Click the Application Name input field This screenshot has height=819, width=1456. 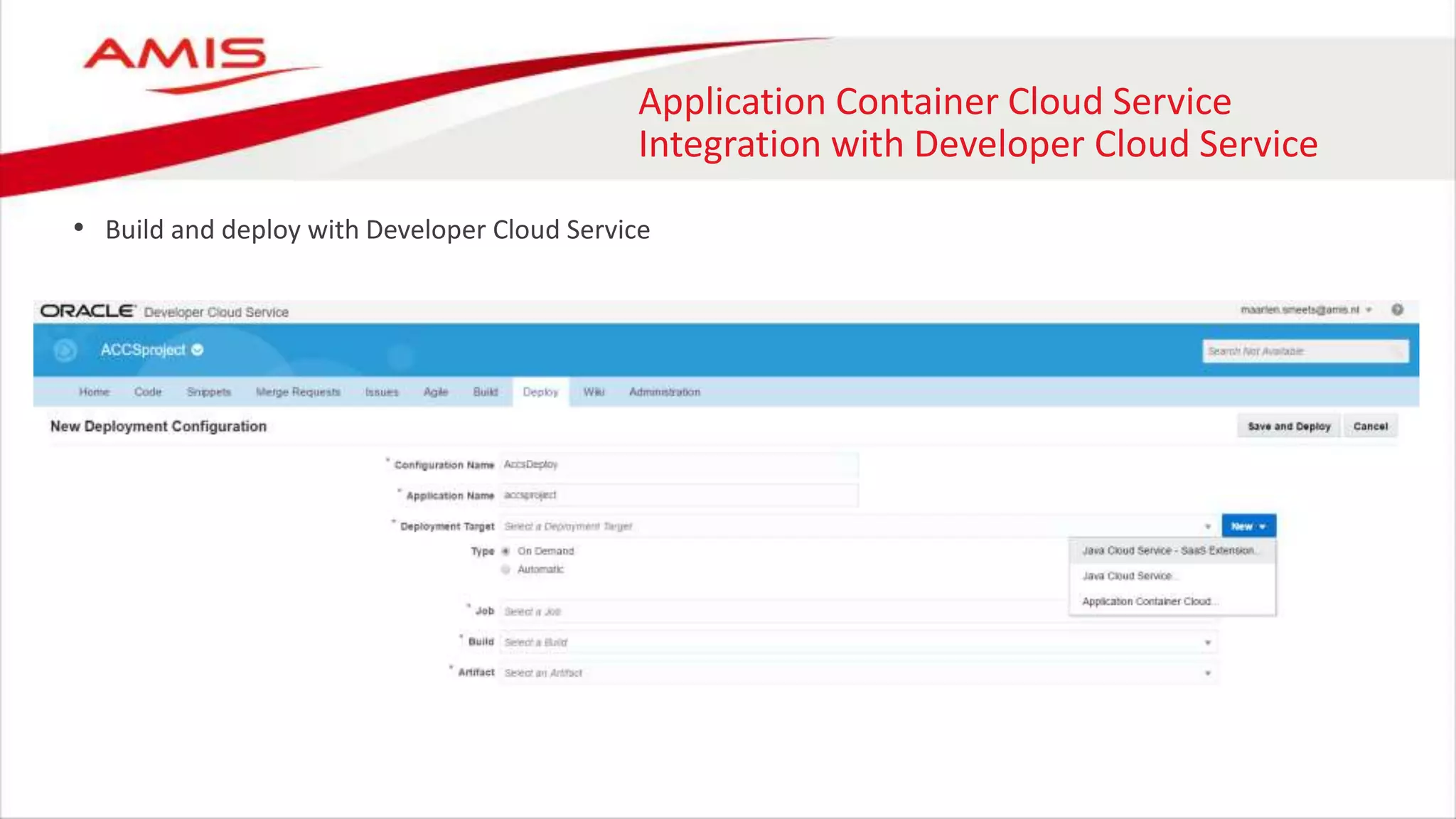pyautogui.click(x=678, y=495)
